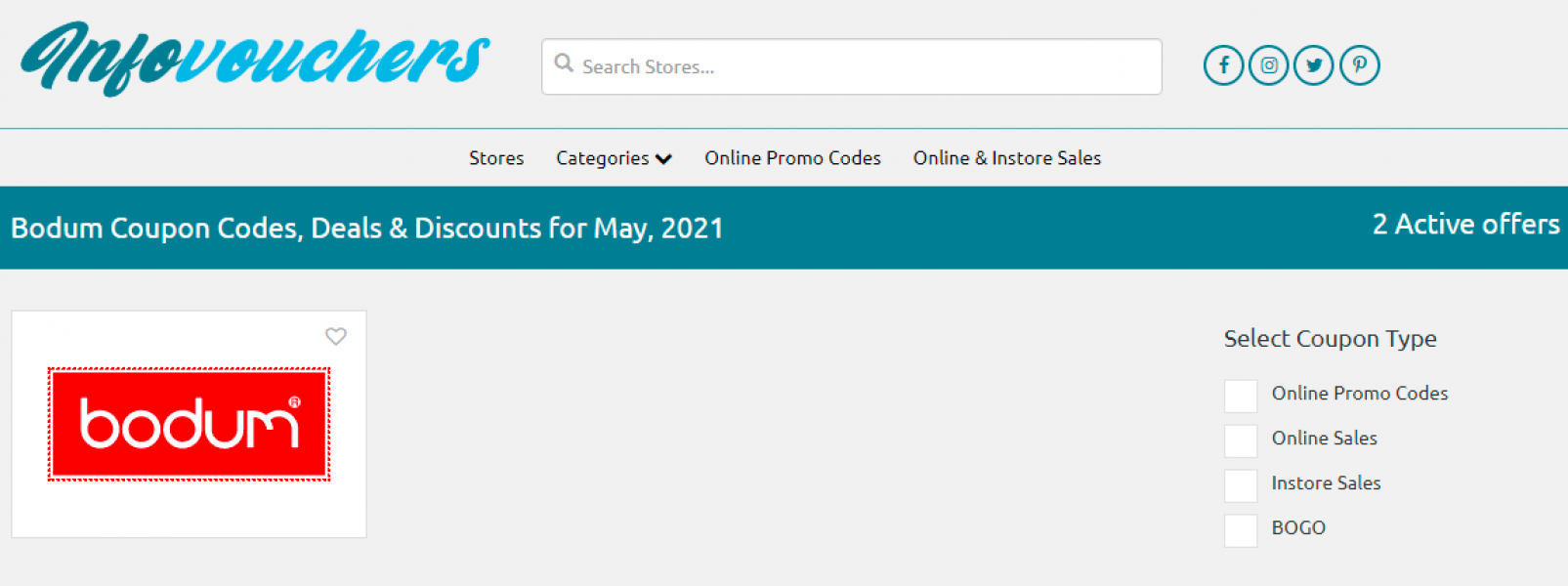Open the Stores nav link
The width and height of the screenshot is (1568, 586).
(496, 158)
